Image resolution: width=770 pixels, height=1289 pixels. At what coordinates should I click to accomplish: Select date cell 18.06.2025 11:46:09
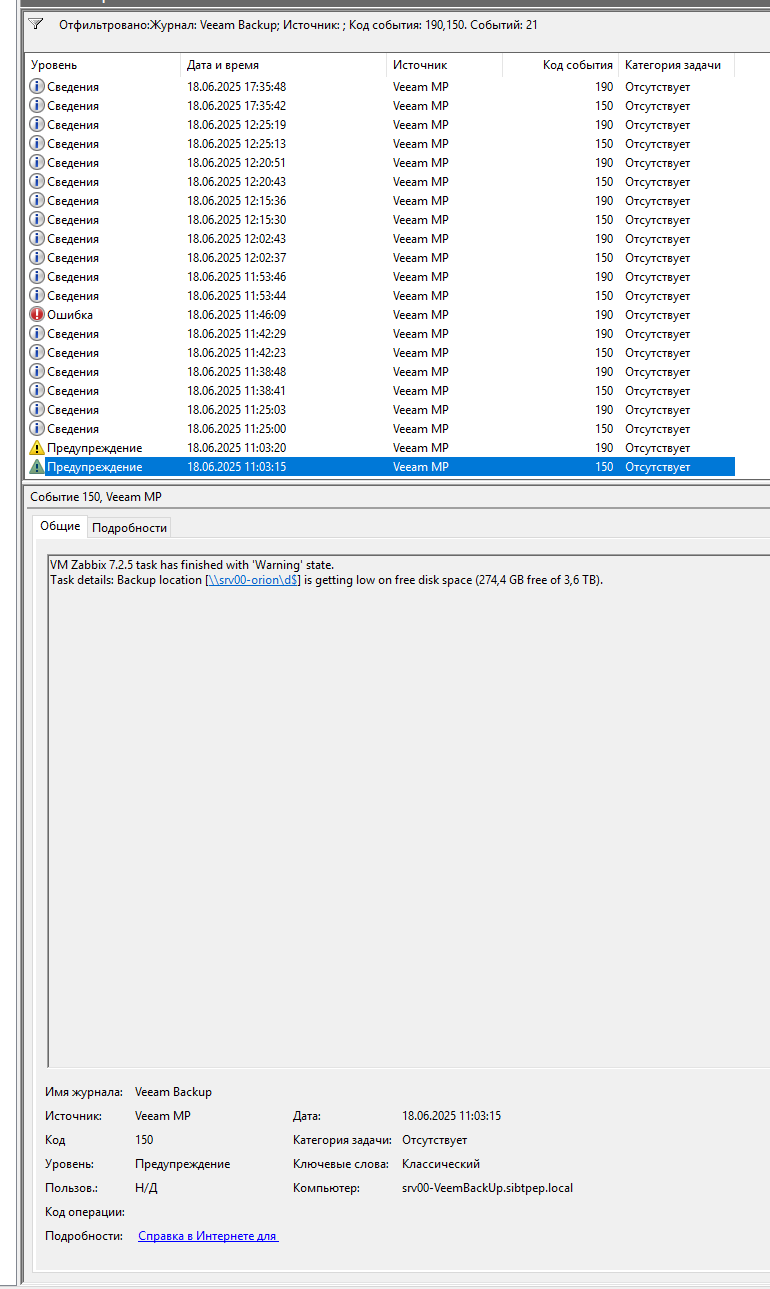[x=236, y=315]
